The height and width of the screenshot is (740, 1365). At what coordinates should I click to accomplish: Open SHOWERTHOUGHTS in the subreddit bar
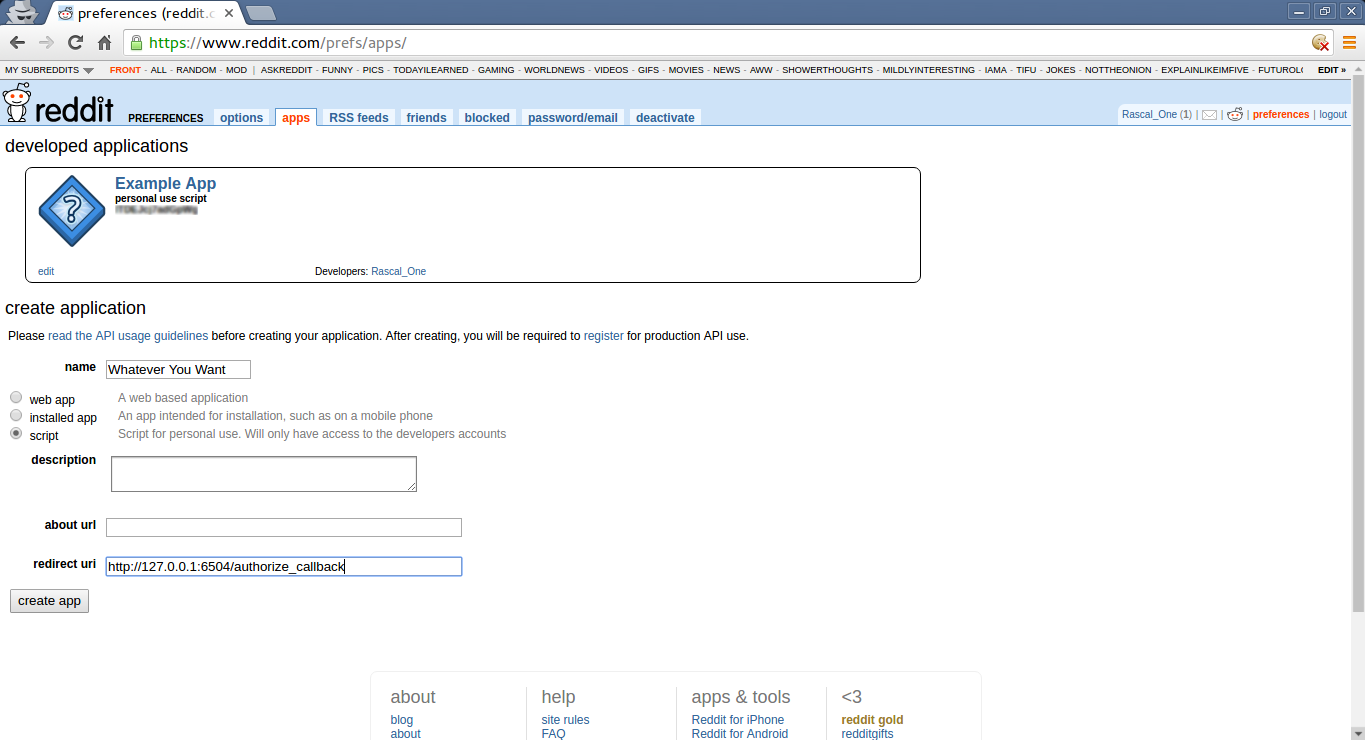tap(827, 70)
